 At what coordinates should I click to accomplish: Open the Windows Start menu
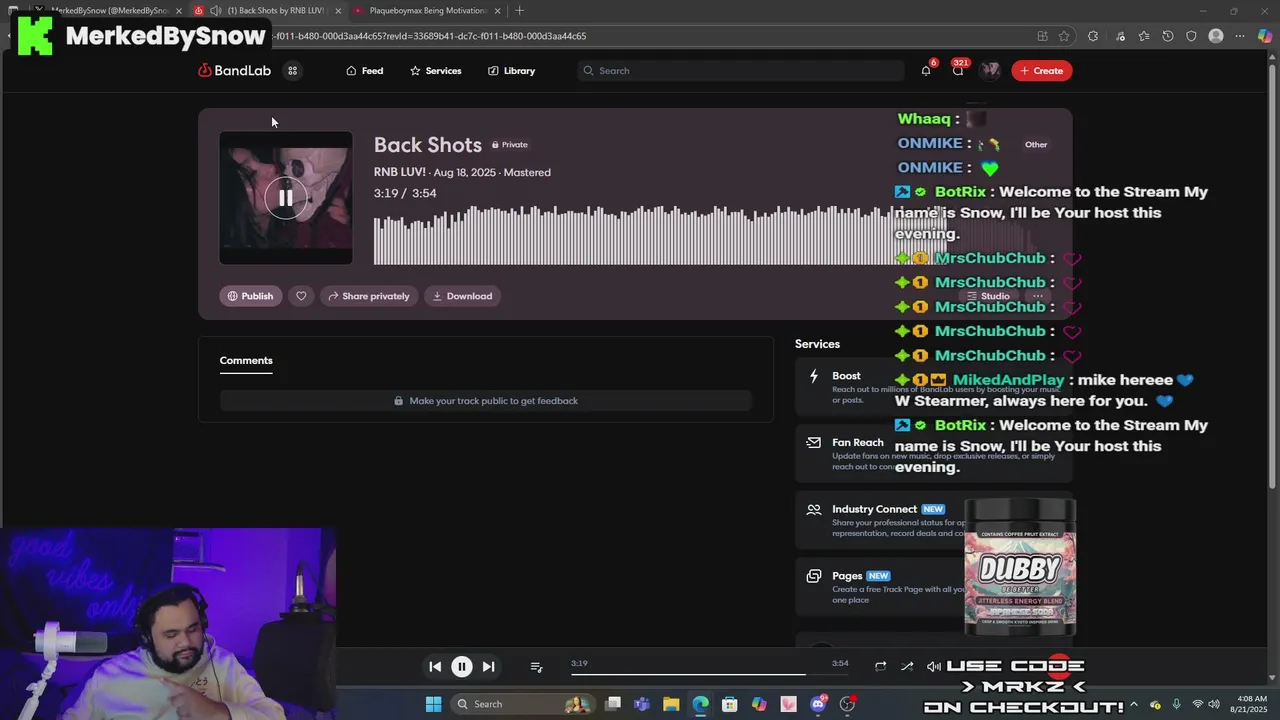pyautogui.click(x=433, y=704)
